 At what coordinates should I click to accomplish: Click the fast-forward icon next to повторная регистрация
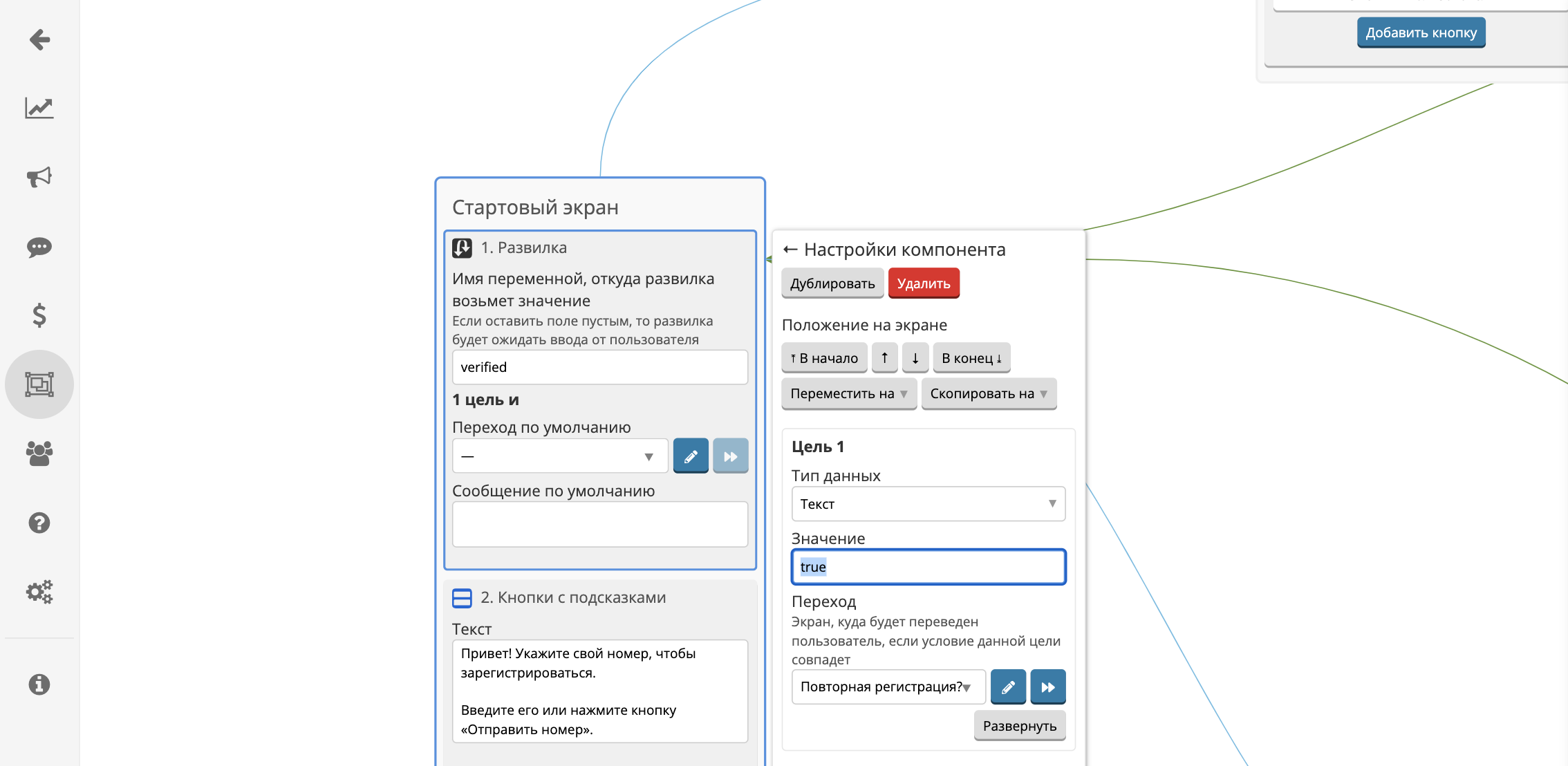pyautogui.click(x=1046, y=687)
